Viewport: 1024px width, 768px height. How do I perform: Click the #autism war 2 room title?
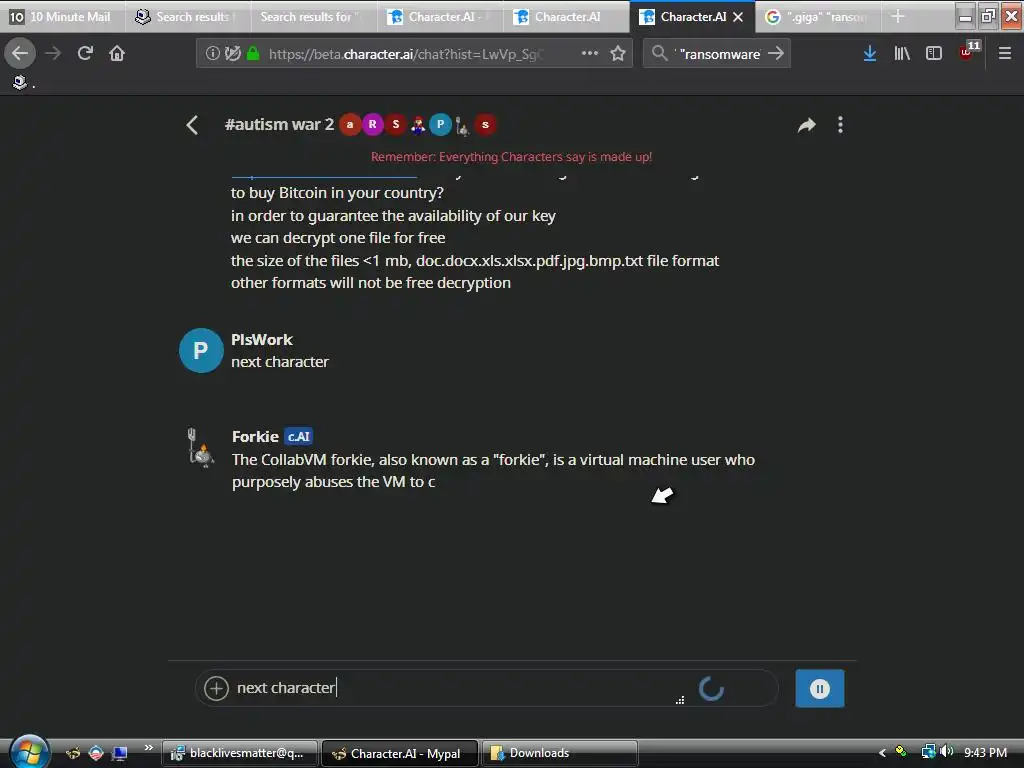pos(280,124)
